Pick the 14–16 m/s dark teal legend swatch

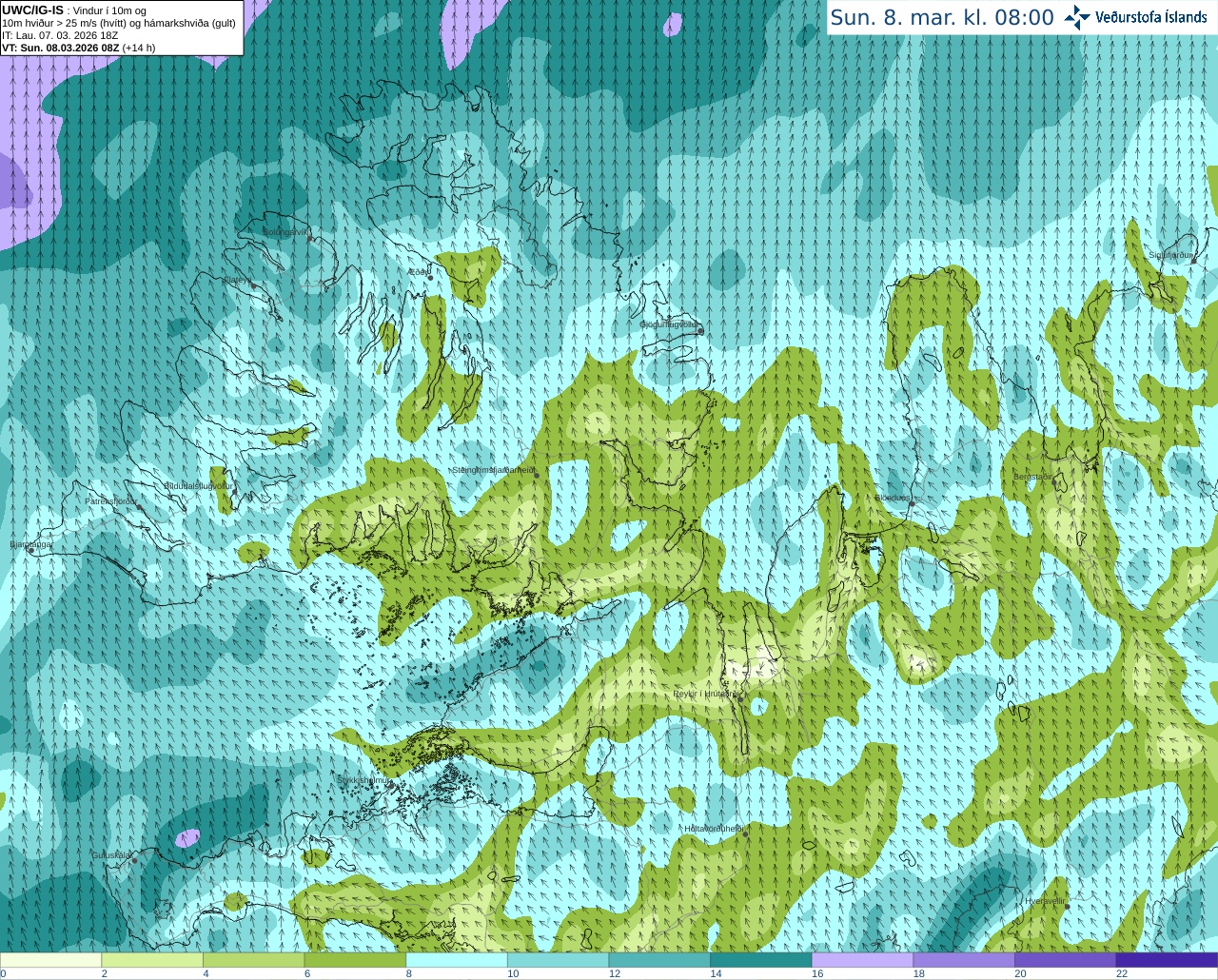[x=761, y=960]
